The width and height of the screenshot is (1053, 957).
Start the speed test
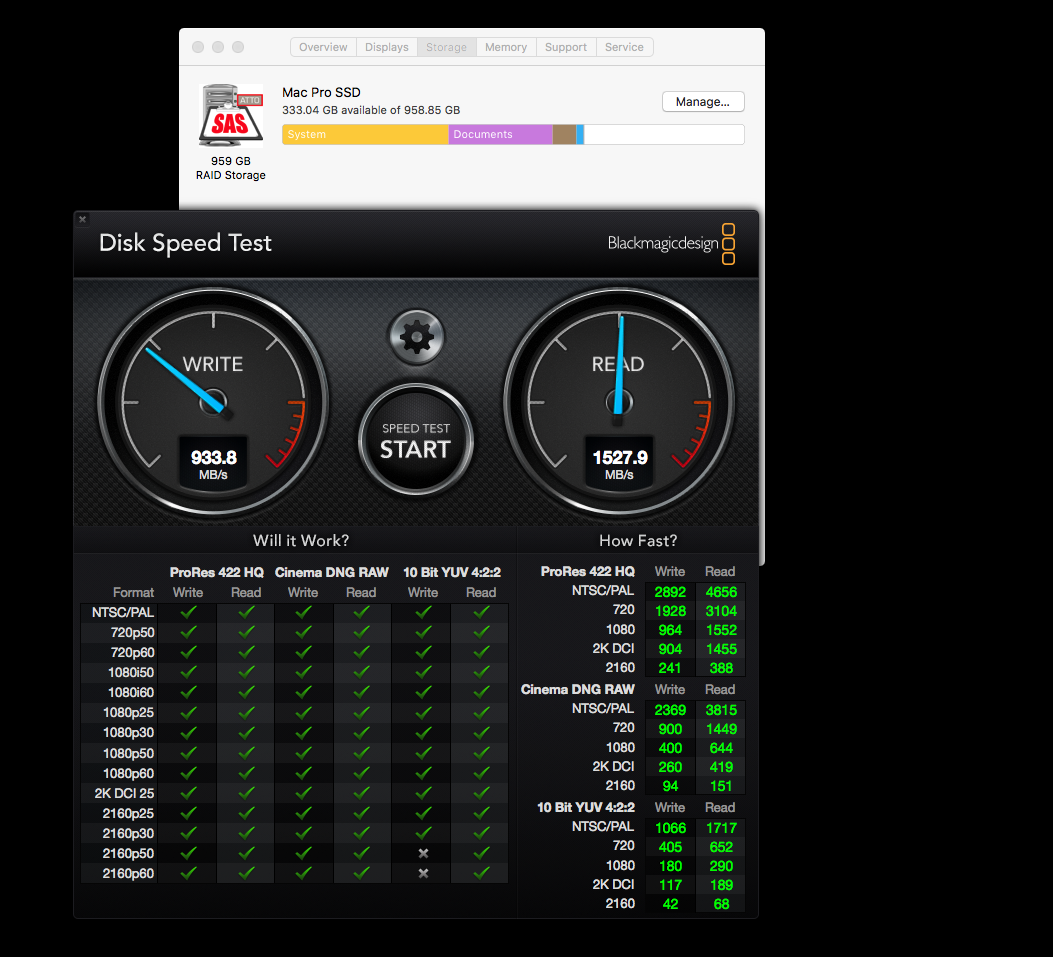click(416, 441)
